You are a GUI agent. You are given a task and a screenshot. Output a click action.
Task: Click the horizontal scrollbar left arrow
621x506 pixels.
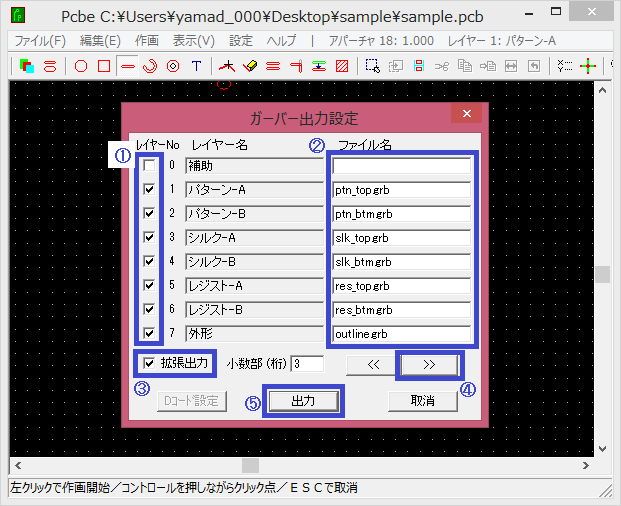(18, 466)
